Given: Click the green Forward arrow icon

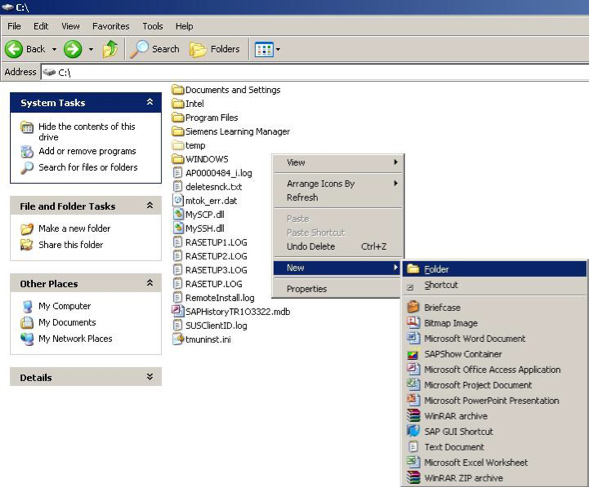Looking at the screenshot, I should (73, 49).
